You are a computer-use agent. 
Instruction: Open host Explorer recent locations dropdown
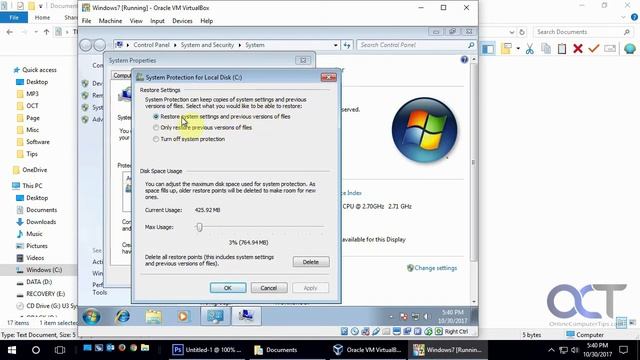[x=36, y=32]
